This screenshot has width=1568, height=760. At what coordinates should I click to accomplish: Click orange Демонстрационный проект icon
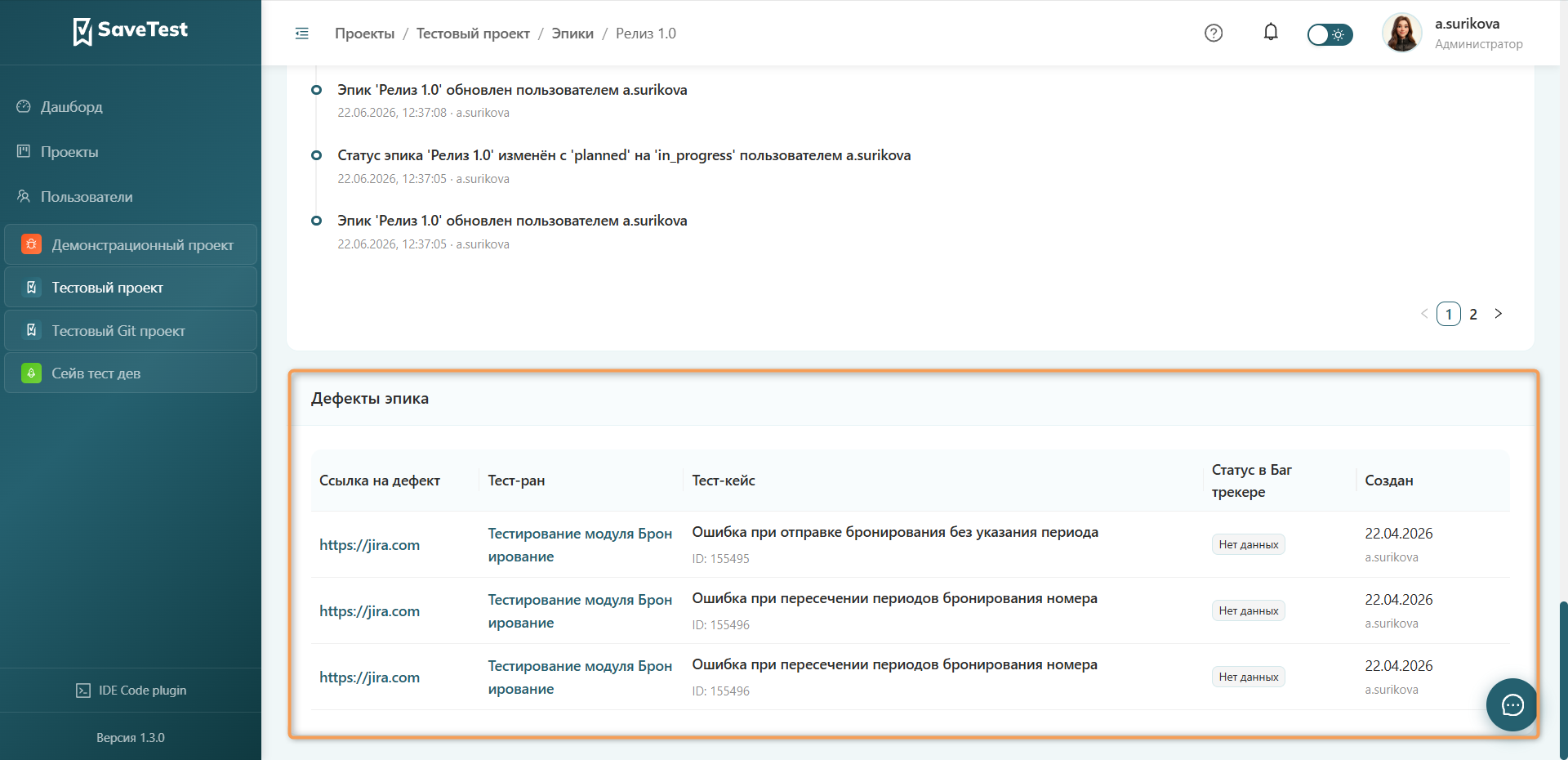coord(31,244)
